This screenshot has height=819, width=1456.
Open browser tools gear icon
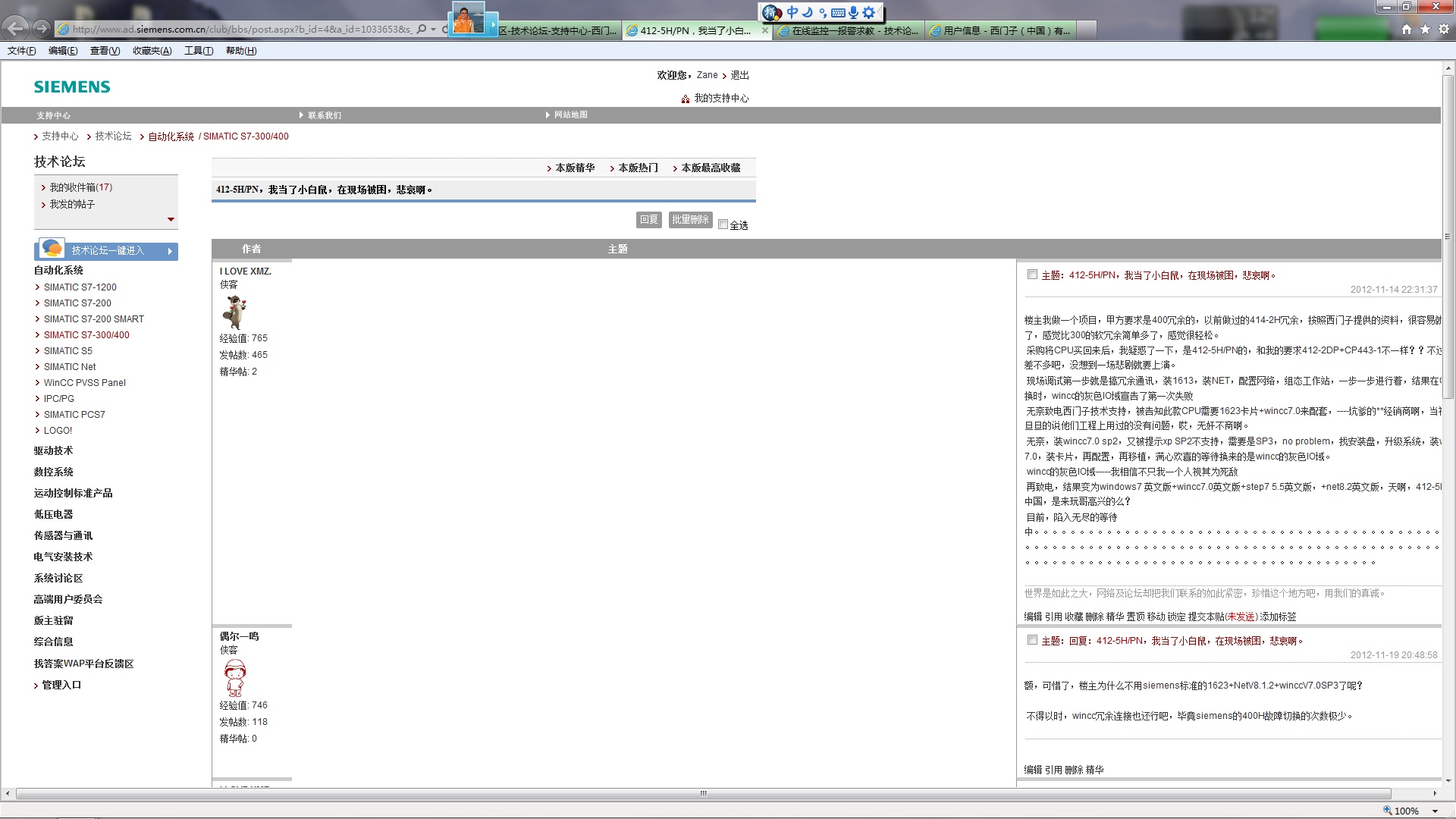click(1444, 30)
